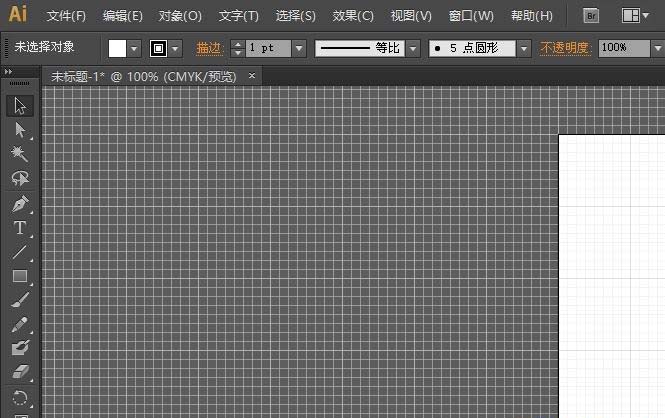Select the Eraser tool
This screenshot has height=418, width=665.
(x=20, y=372)
